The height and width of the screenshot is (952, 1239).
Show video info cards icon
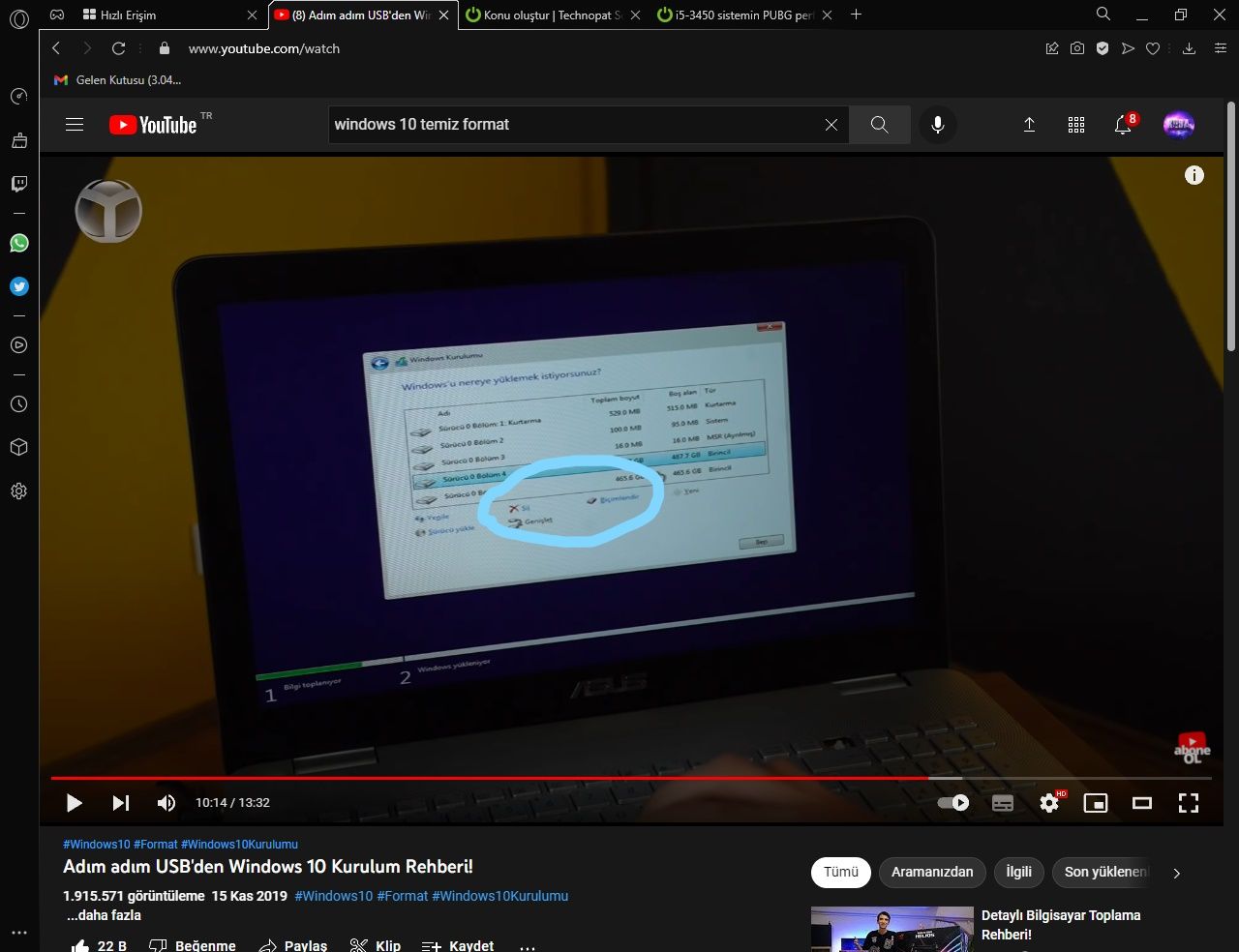pos(1194,175)
